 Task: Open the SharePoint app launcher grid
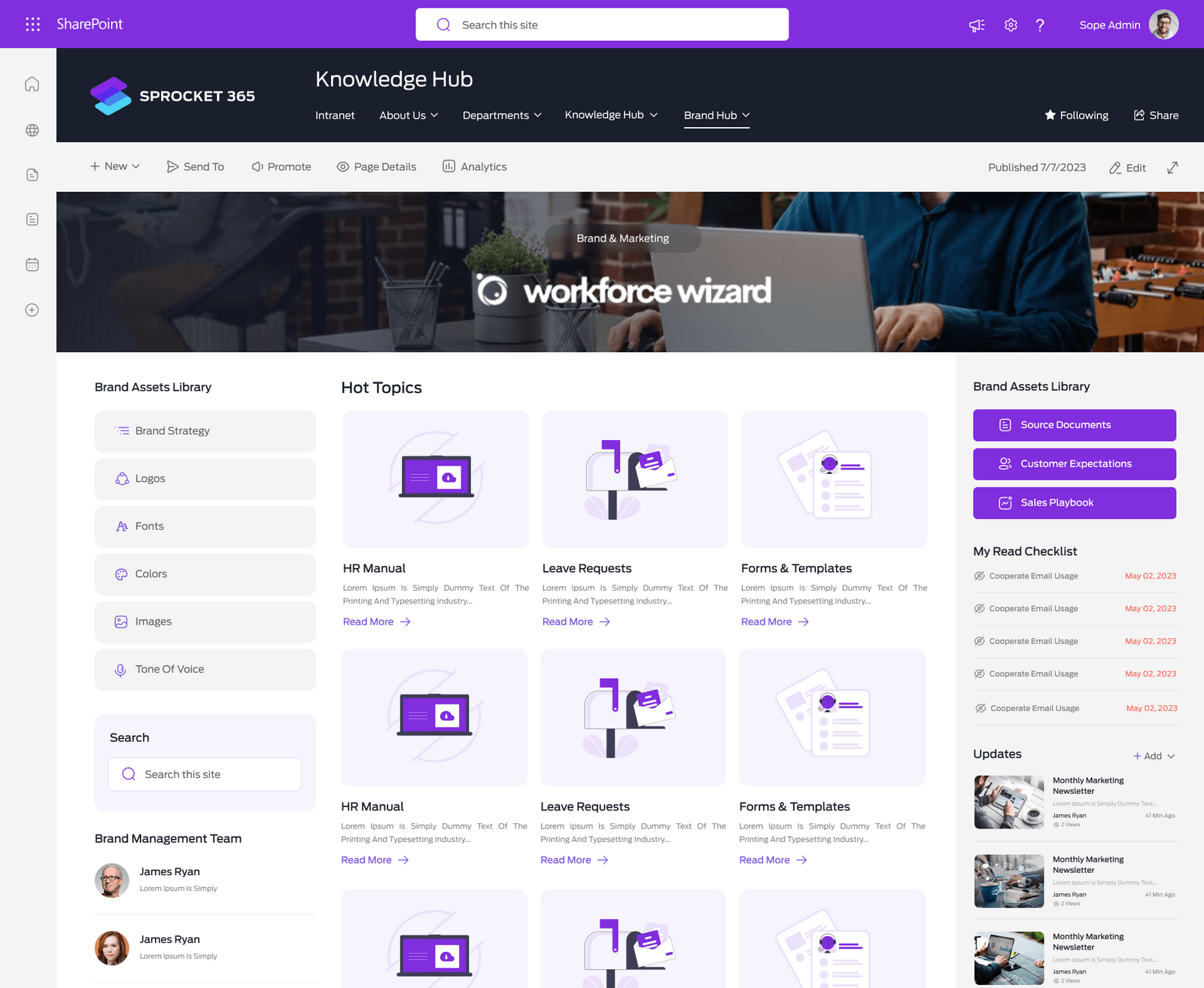32,24
